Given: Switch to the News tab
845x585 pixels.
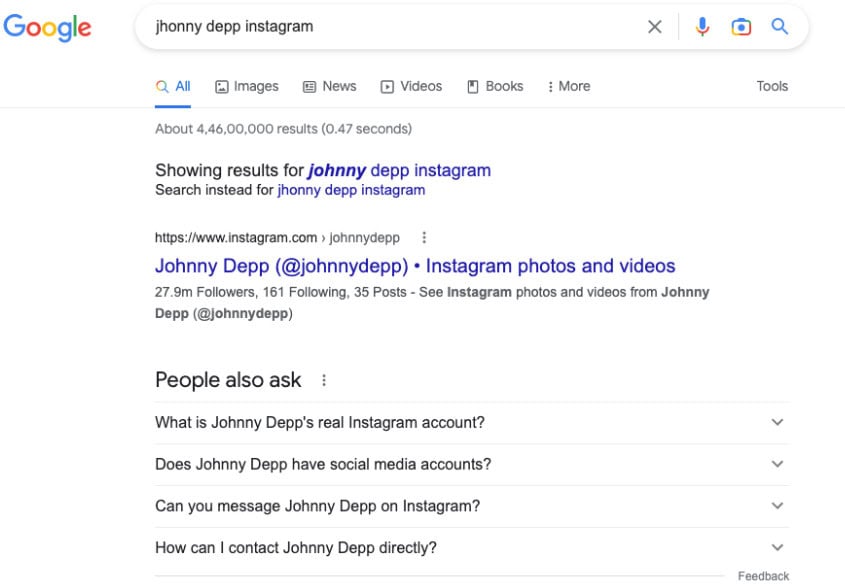Looking at the screenshot, I should [329, 86].
